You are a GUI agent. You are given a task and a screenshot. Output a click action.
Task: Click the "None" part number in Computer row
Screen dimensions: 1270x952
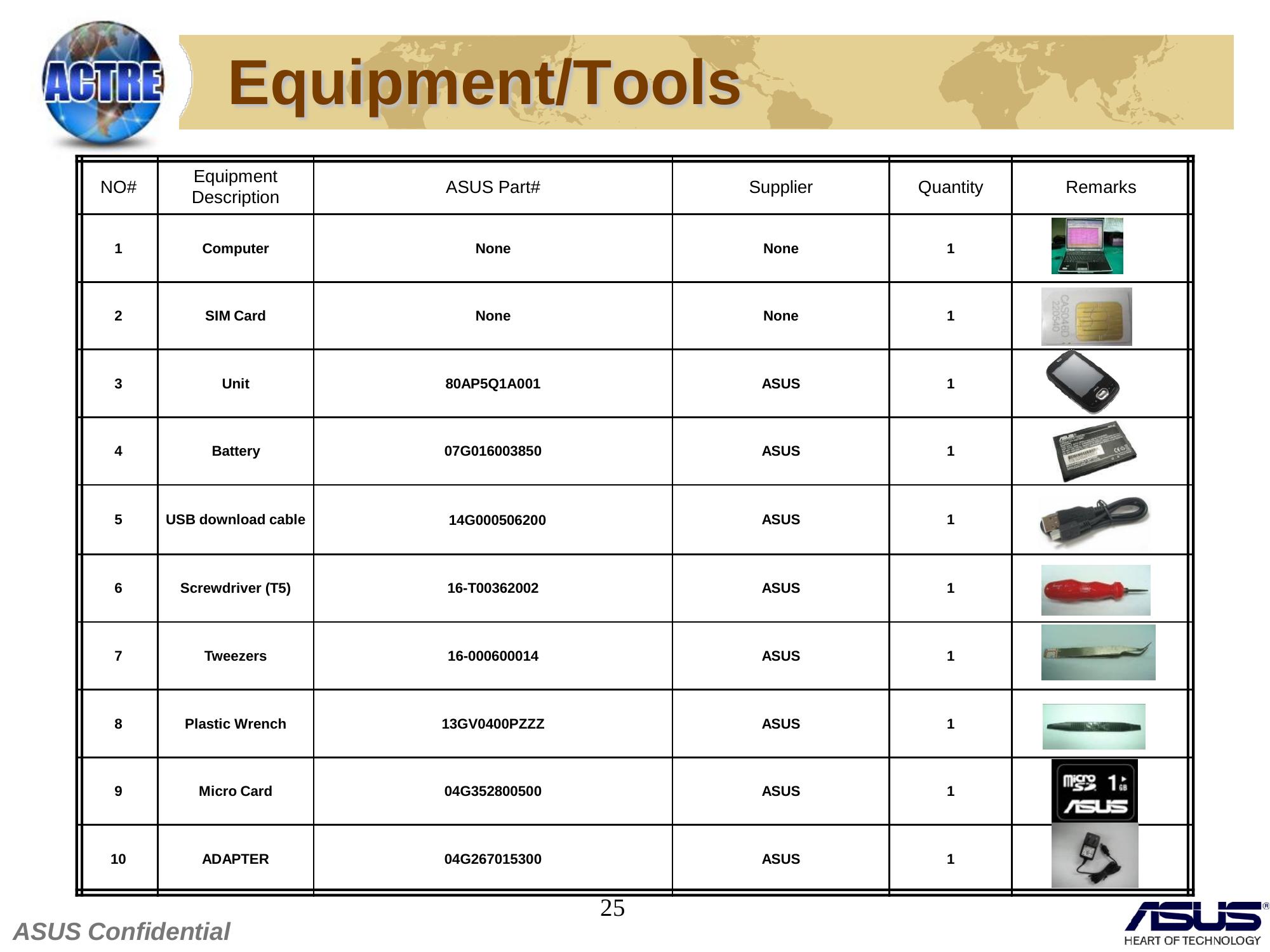(493, 249)
